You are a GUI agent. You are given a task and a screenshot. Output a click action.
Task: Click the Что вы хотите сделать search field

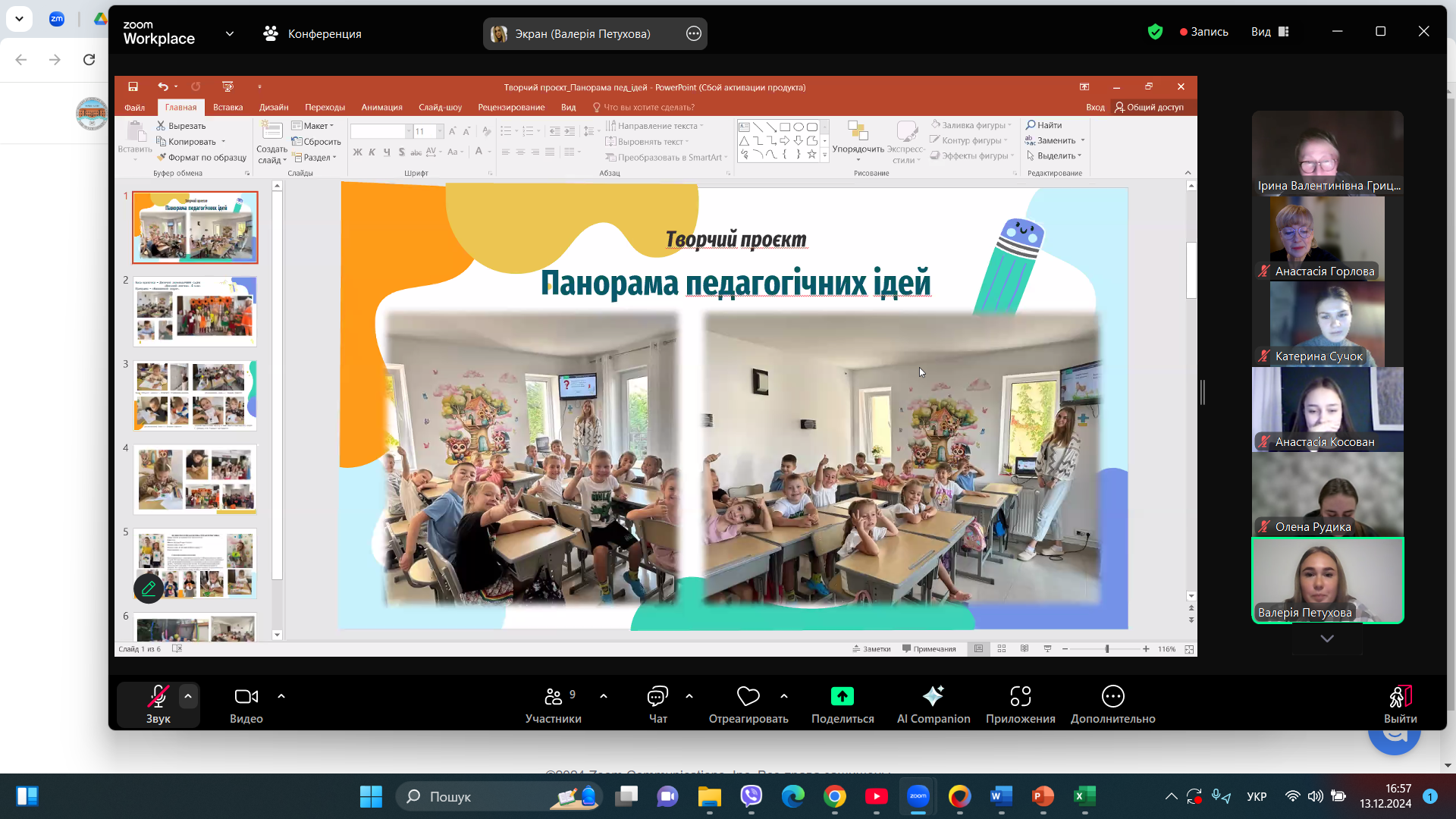pos(643,108)
